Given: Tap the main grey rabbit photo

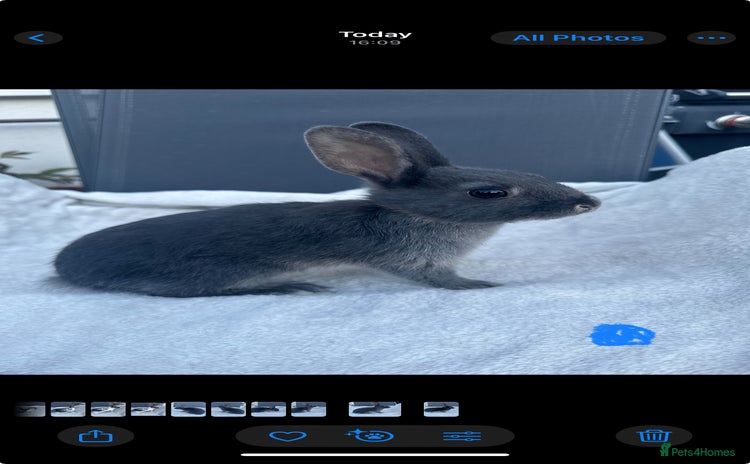Looking at the screenshot, I should (330, 220).
